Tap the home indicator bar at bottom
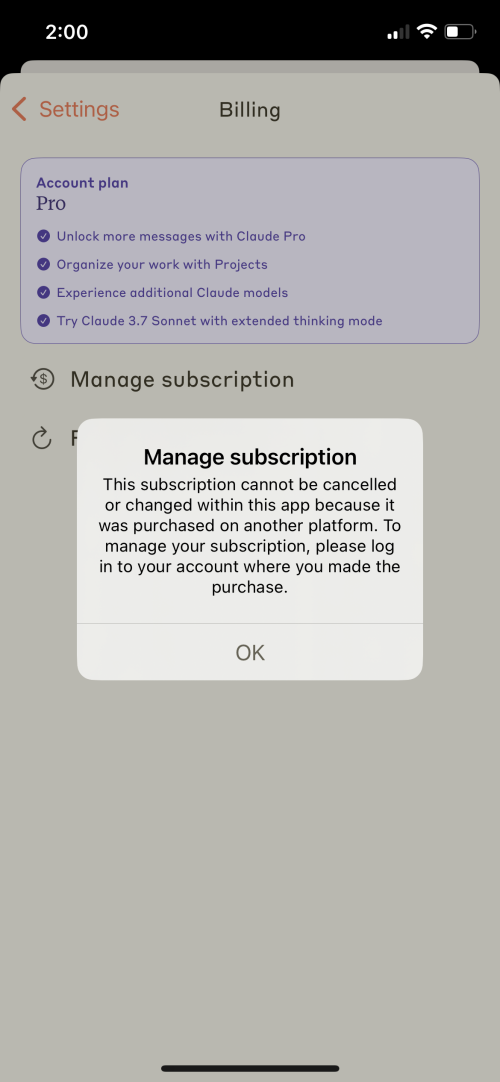The width and height of the screenshot is (500, 1082). (250, 1068)
